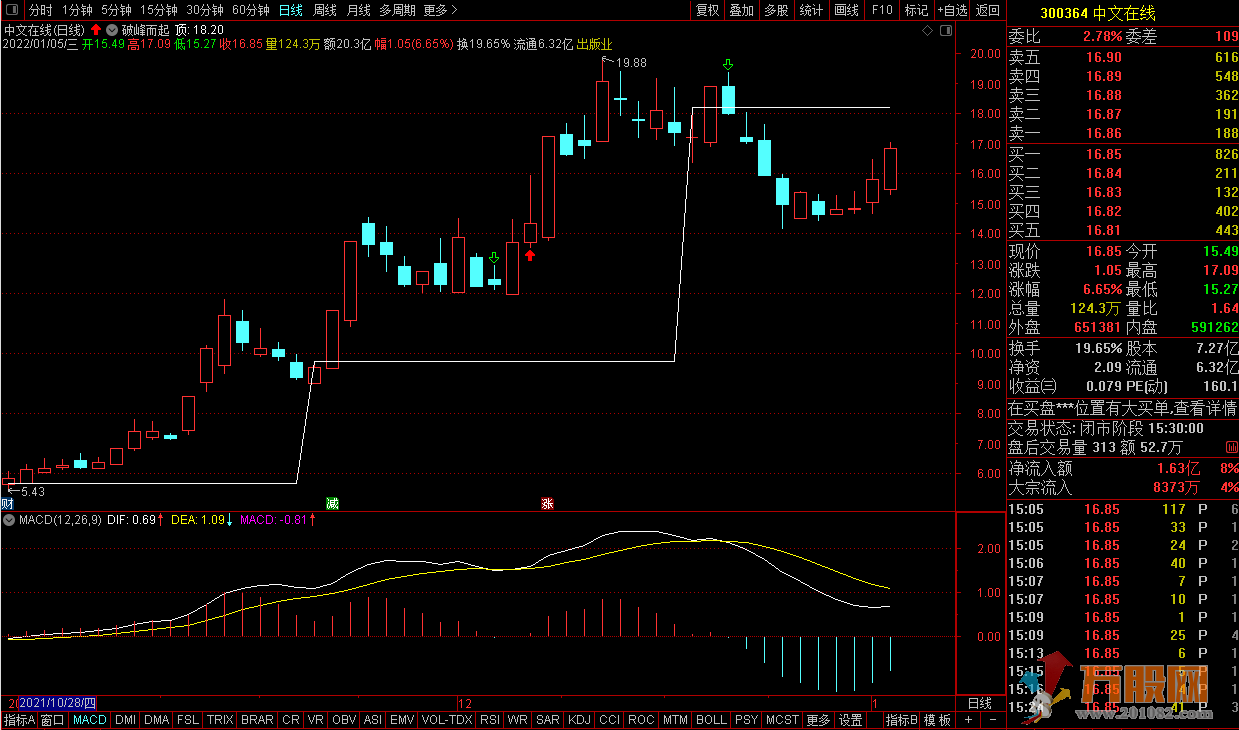Click the 日线 label under the price axis
This screenshot has width=1239, height=730.
[x=980, y=703]
